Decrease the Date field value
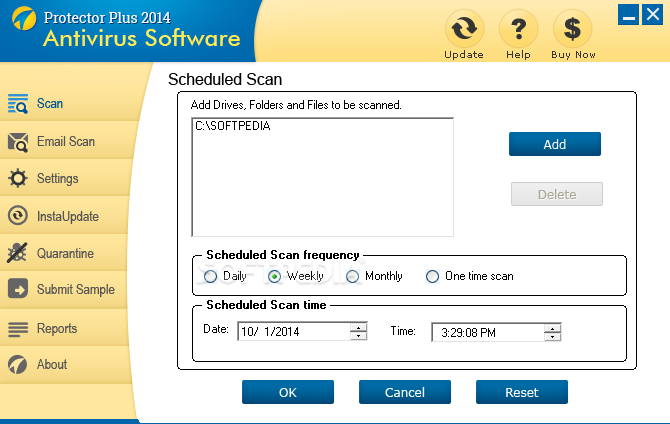670x424 pixels. pos(358,336)
